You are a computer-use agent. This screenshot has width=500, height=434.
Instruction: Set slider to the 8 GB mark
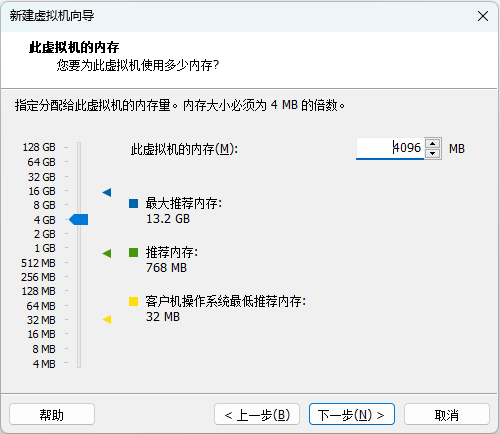point(79,205)
